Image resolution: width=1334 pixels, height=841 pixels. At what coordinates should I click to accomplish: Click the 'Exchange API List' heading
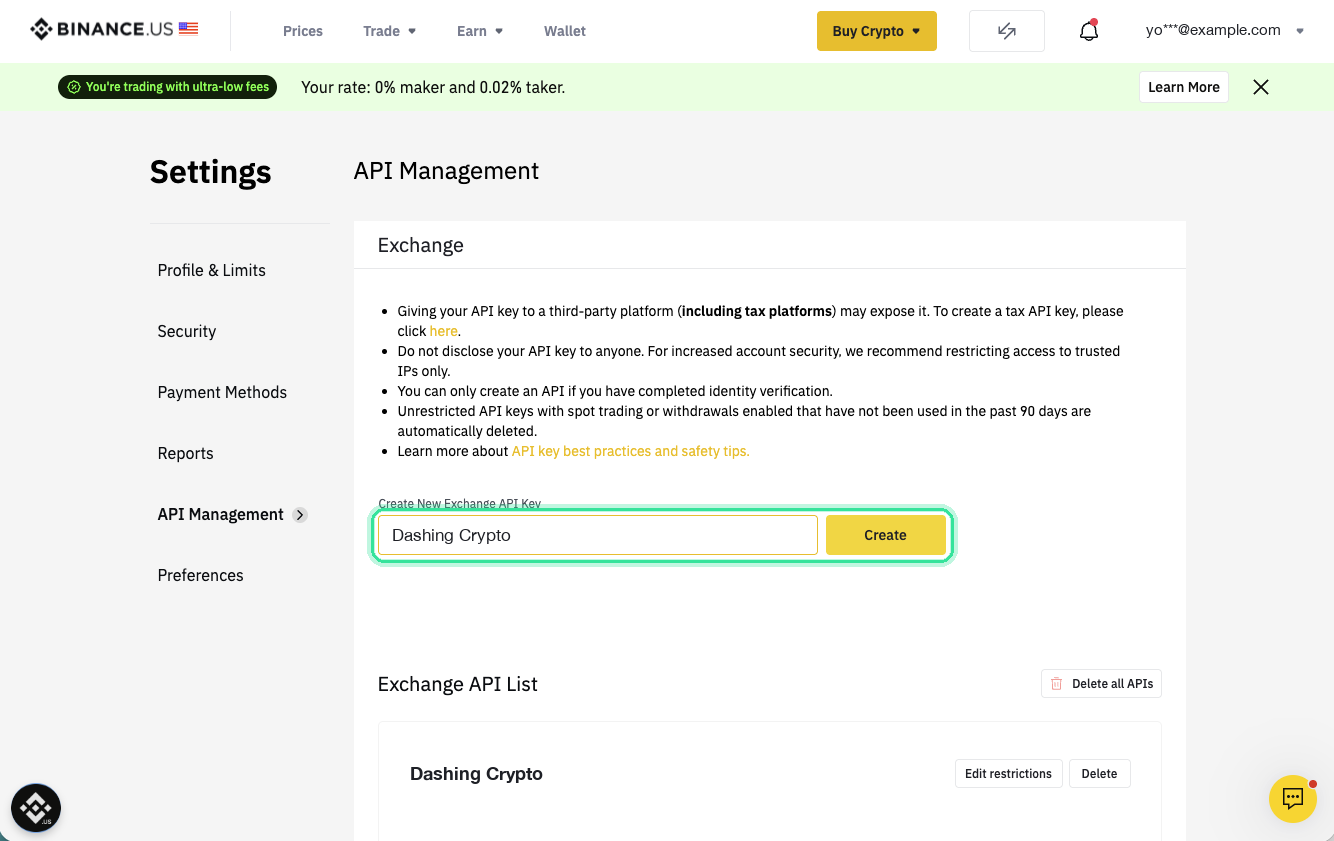458,684
